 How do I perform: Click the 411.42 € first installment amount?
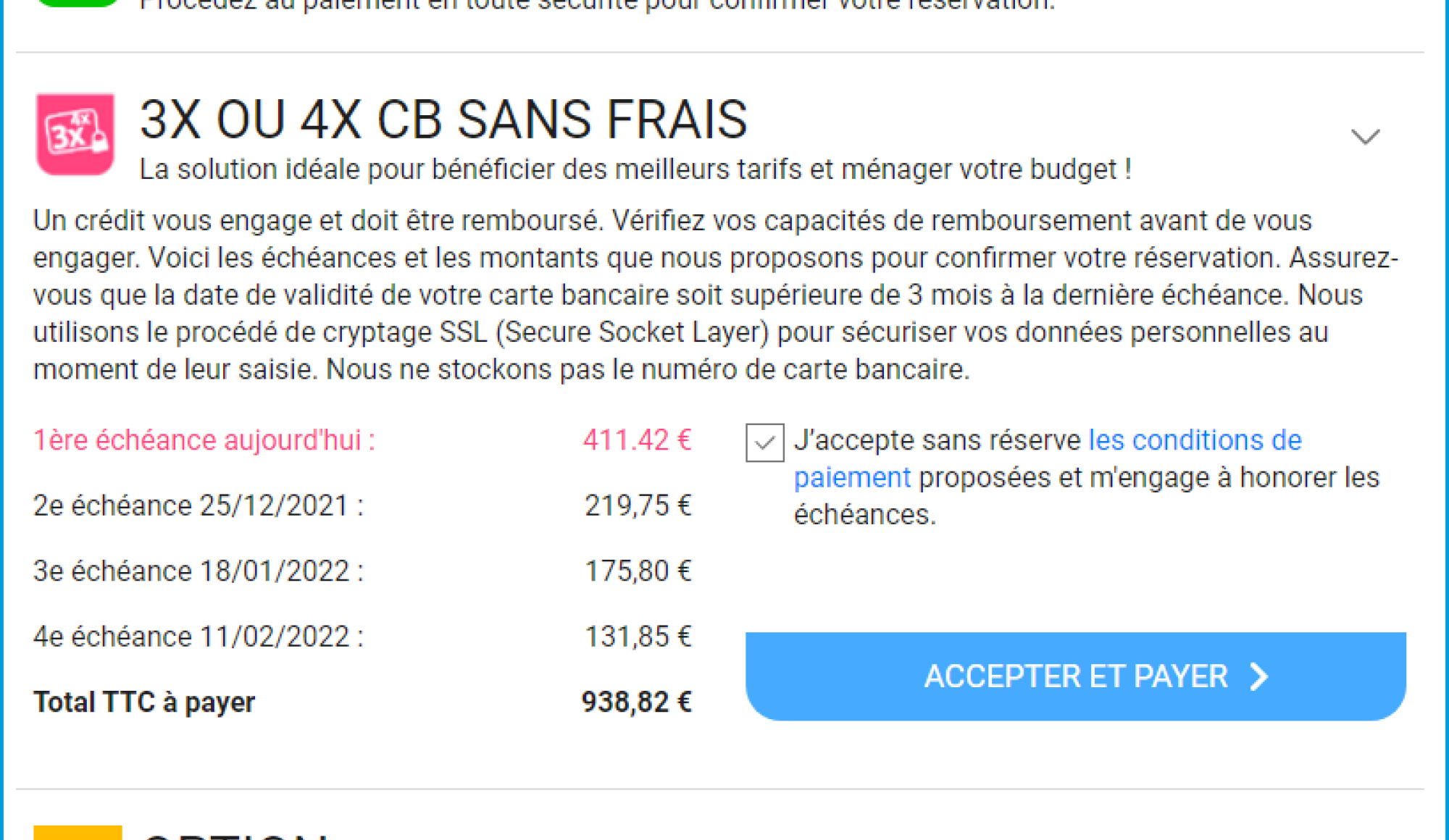637,440
